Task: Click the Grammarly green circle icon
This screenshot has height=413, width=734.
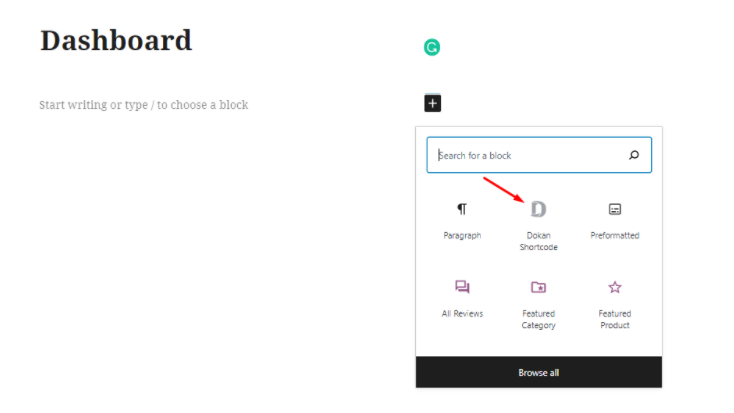Action: pos(432,47)
